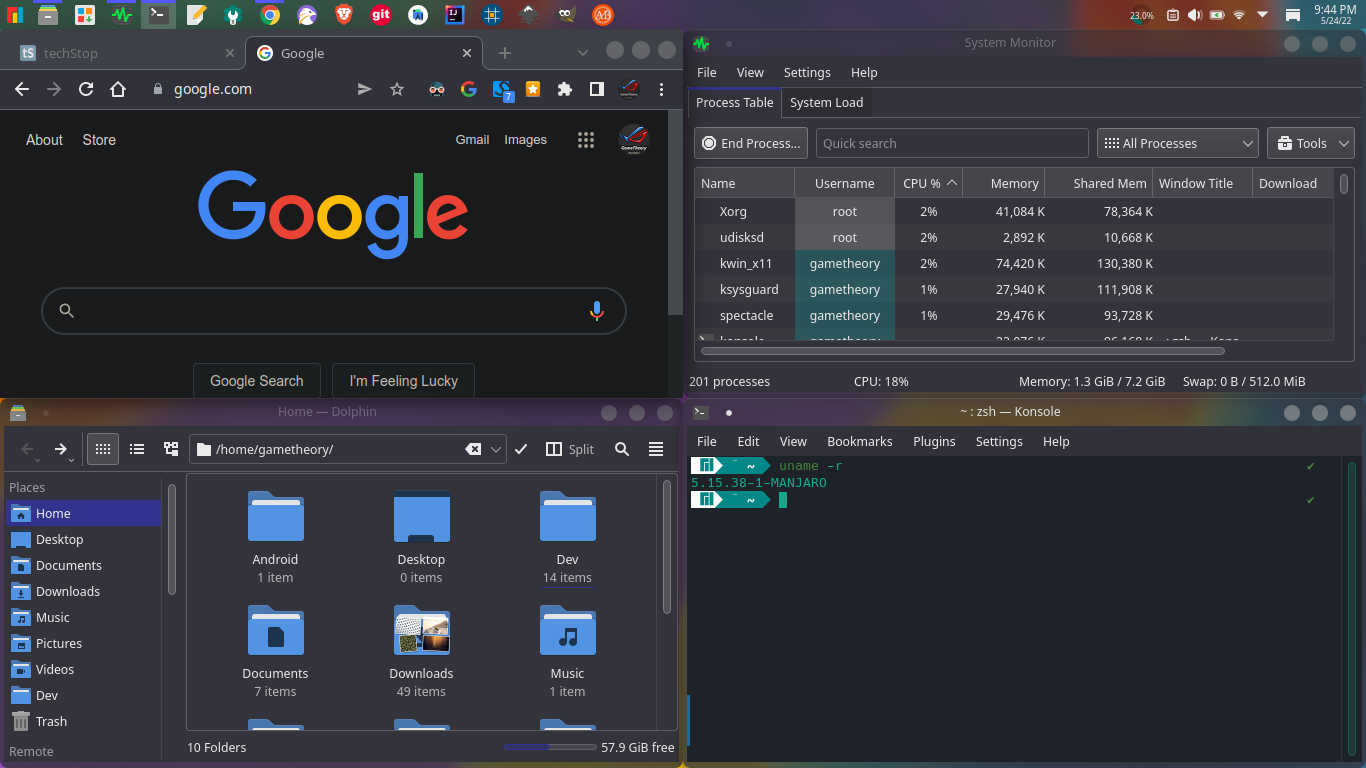Open the Bookmarks menu in Konsole

pos(859,441)
